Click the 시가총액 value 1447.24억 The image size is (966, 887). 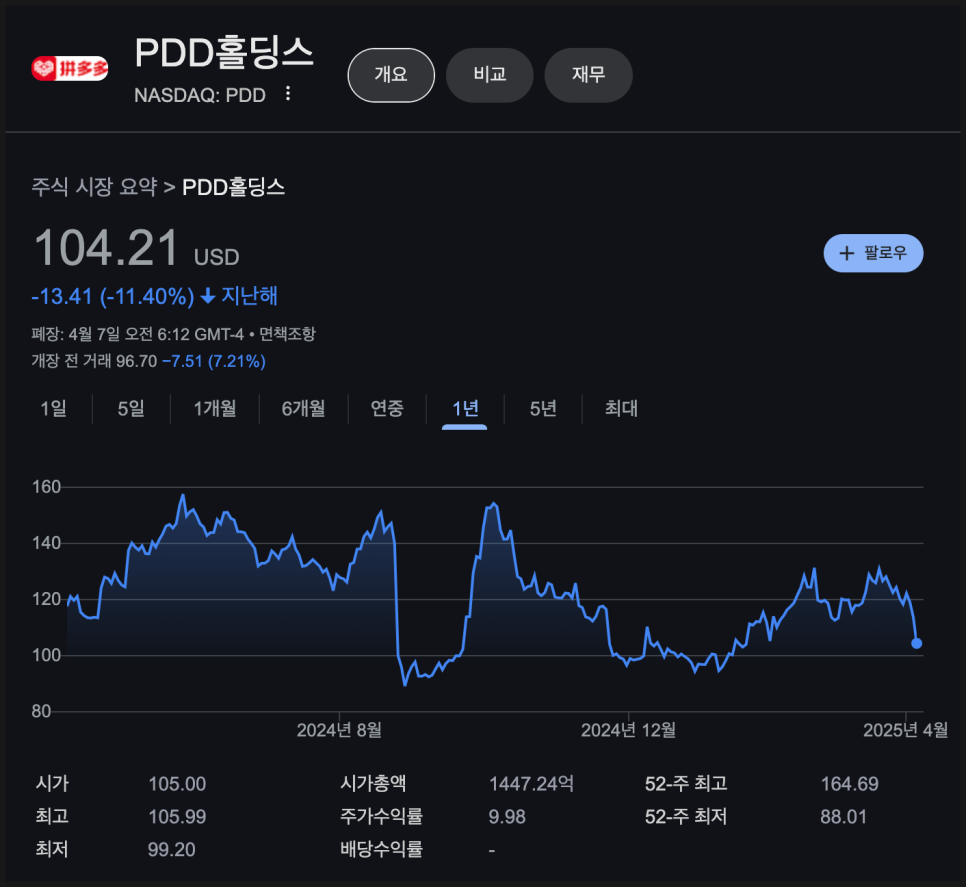click(531, 784)
